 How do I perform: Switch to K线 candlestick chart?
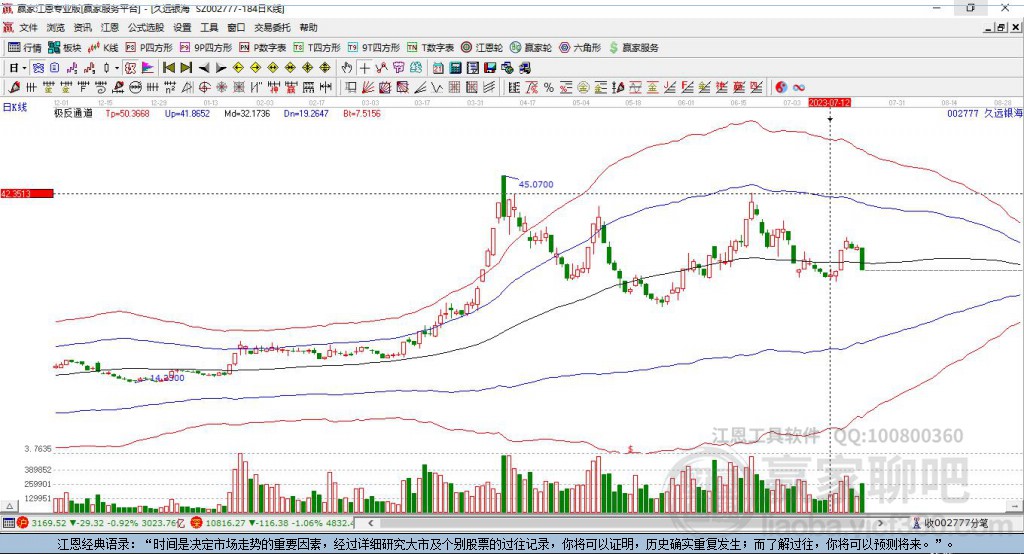(x=103, y=48)
